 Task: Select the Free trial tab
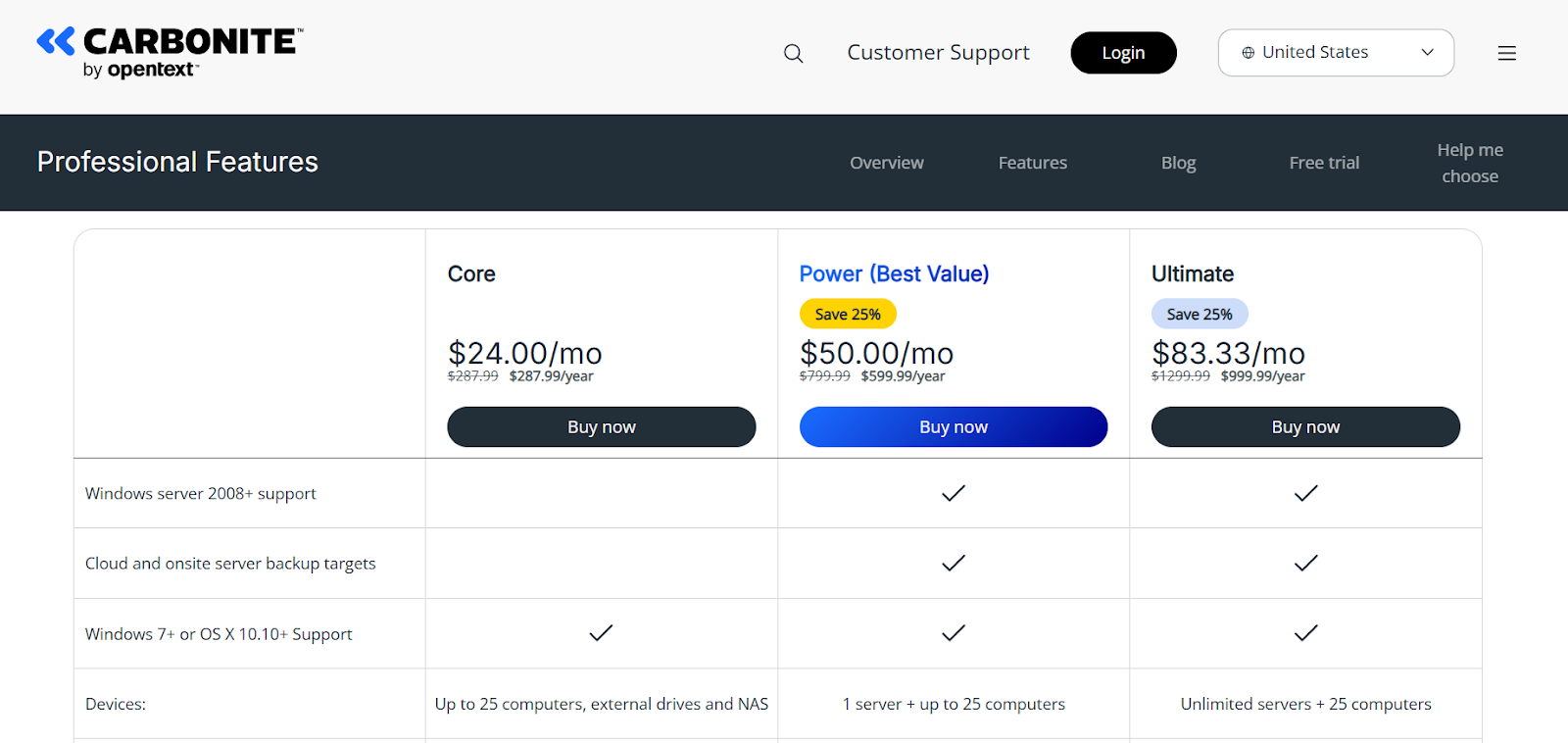[x=1324, y=163]
